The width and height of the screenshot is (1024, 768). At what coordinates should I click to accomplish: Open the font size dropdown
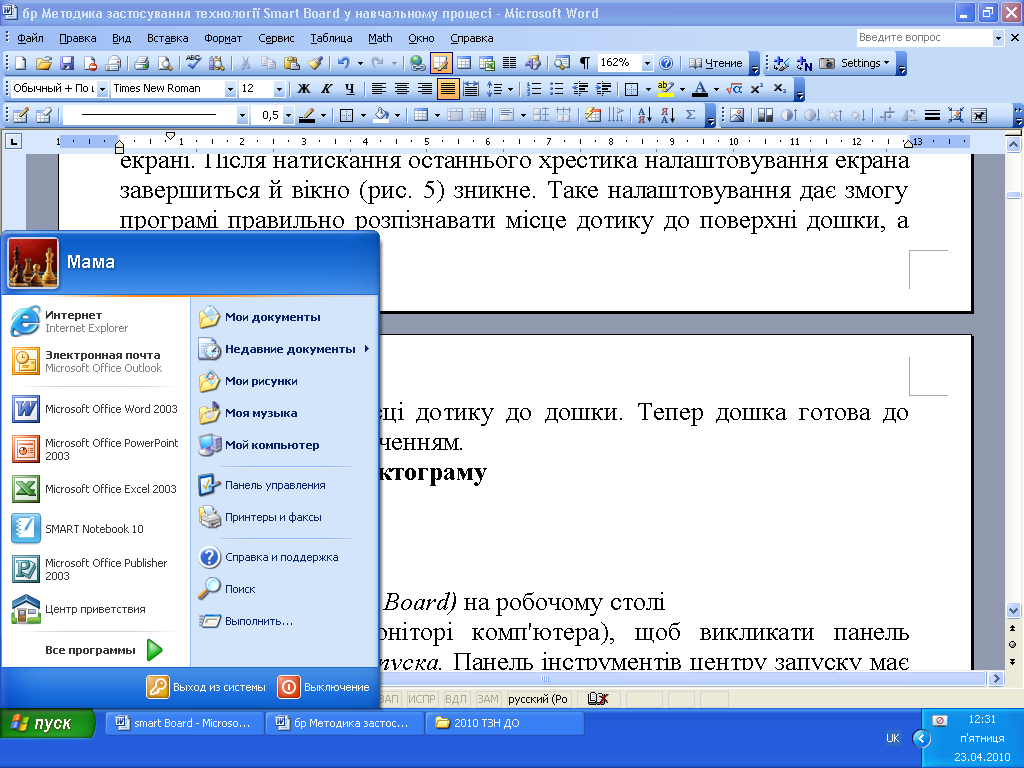(x=280, y=88)
